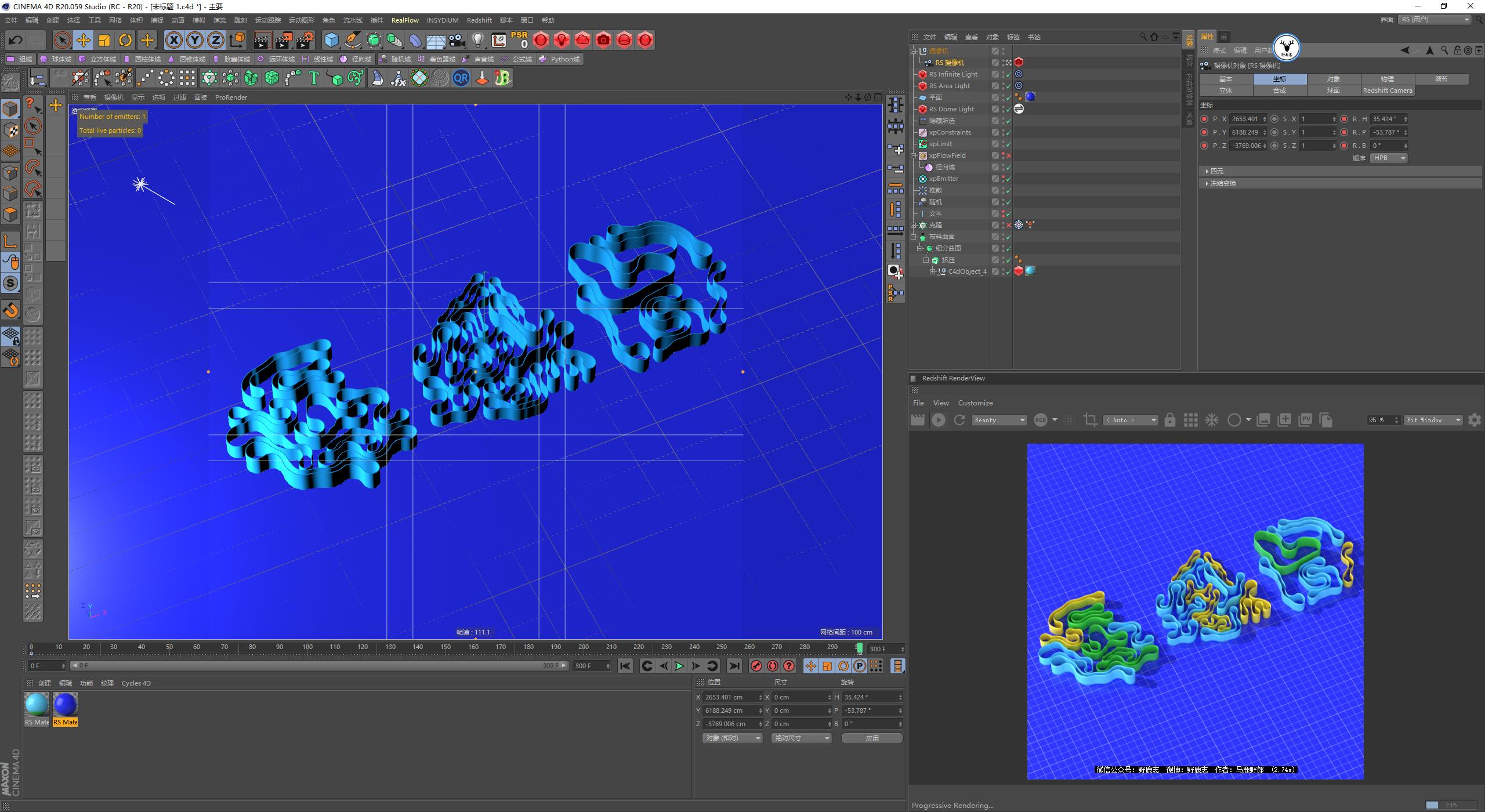The image size is (1485, 812).
Task: Select the Move tool in the toolbar
Action: click(x=84, y=39)
